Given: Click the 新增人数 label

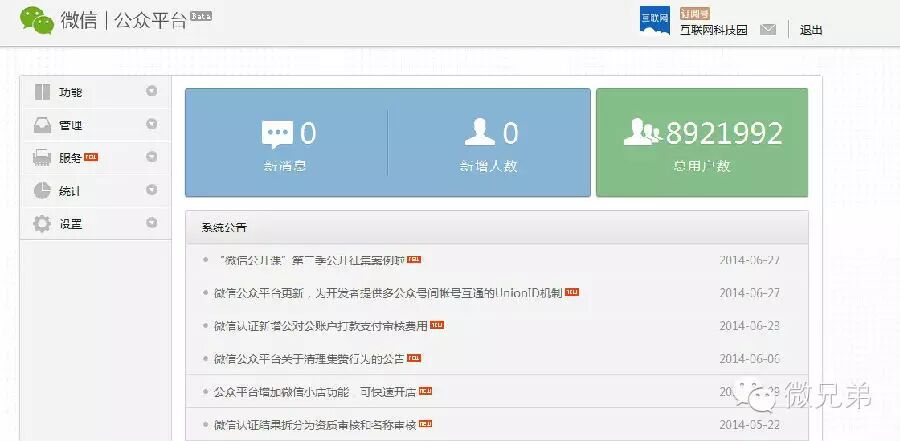Looking at the screenshot, I should pos(488,167).
